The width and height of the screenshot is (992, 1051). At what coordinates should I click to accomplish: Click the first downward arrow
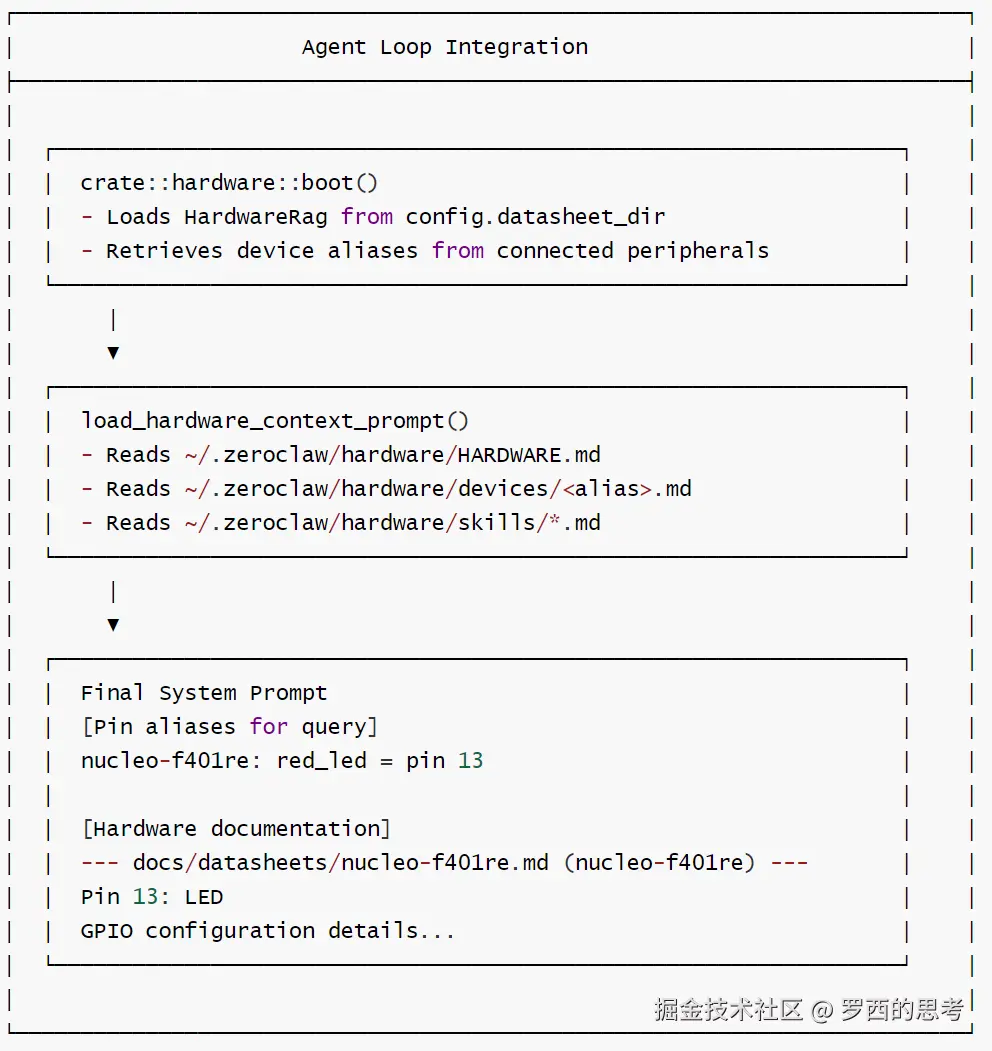pyautogui.click(x=113, y=353)
